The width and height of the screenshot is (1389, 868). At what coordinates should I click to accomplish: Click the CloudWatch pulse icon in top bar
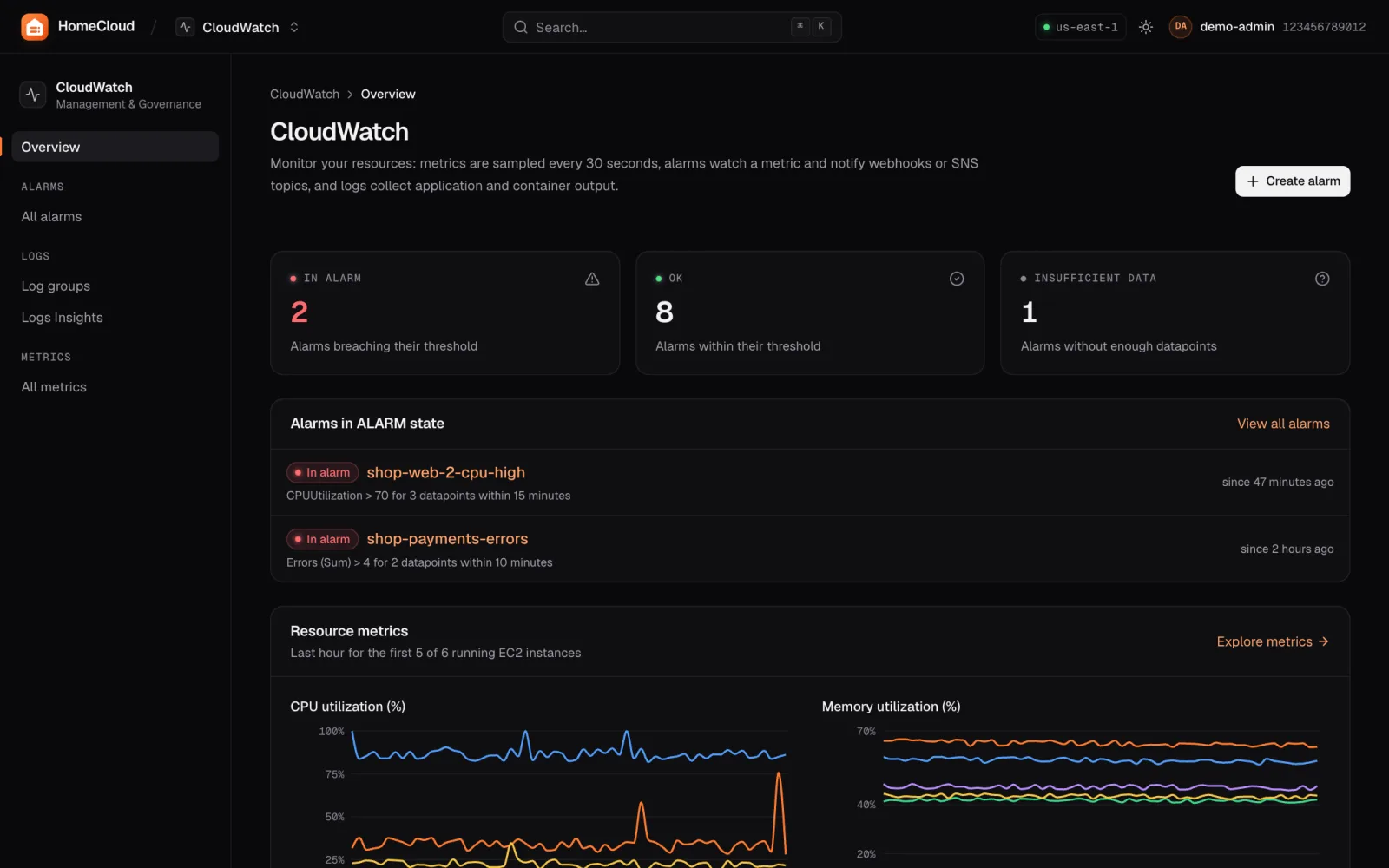pyautogui.click(x=185, y=27)
